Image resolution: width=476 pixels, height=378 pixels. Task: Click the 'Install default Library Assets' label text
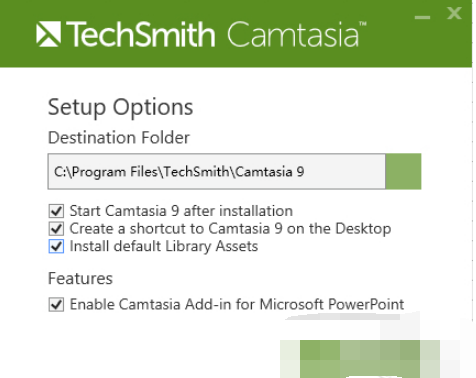point(164,247)
